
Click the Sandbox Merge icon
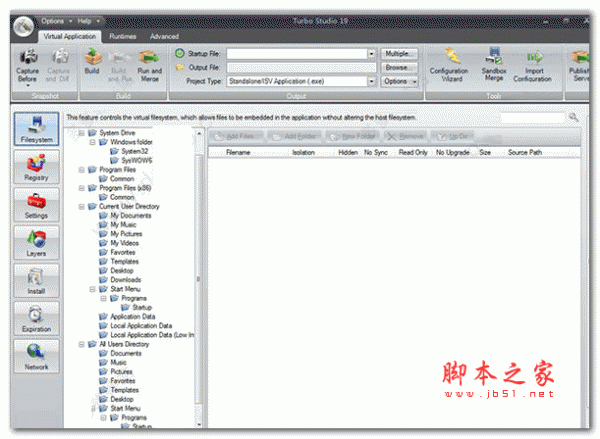pyautogui.click(x=494, y=56)
